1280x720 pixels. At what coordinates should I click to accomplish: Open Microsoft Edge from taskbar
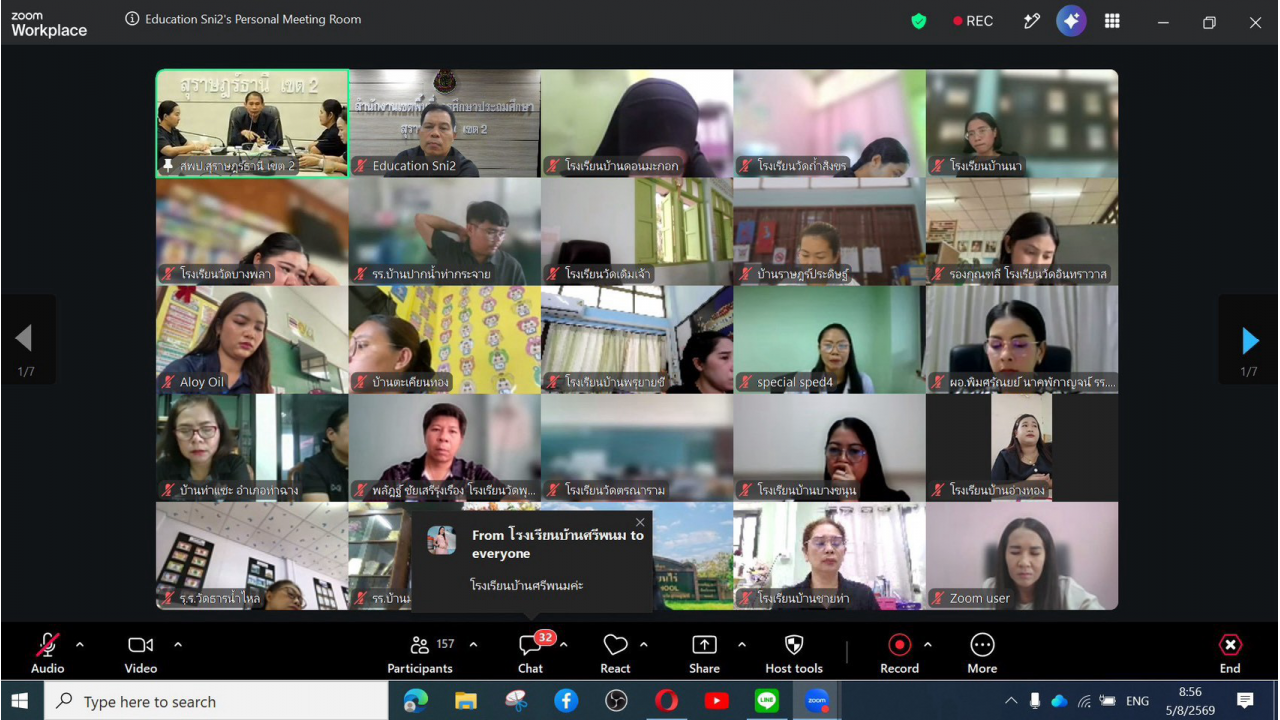coord(415,701)
